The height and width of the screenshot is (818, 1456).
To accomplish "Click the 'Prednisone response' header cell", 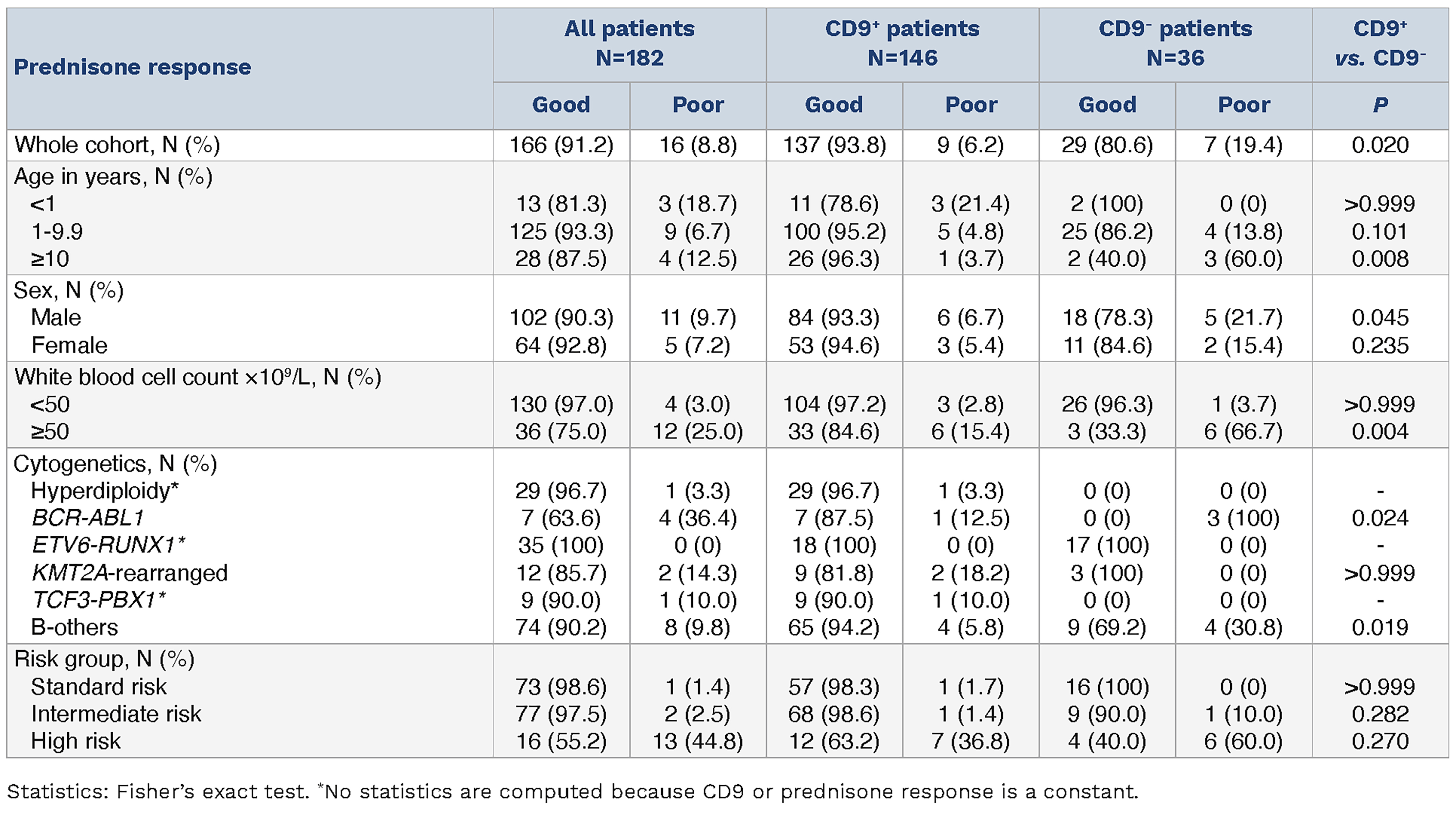I will (x=133, y=67).
